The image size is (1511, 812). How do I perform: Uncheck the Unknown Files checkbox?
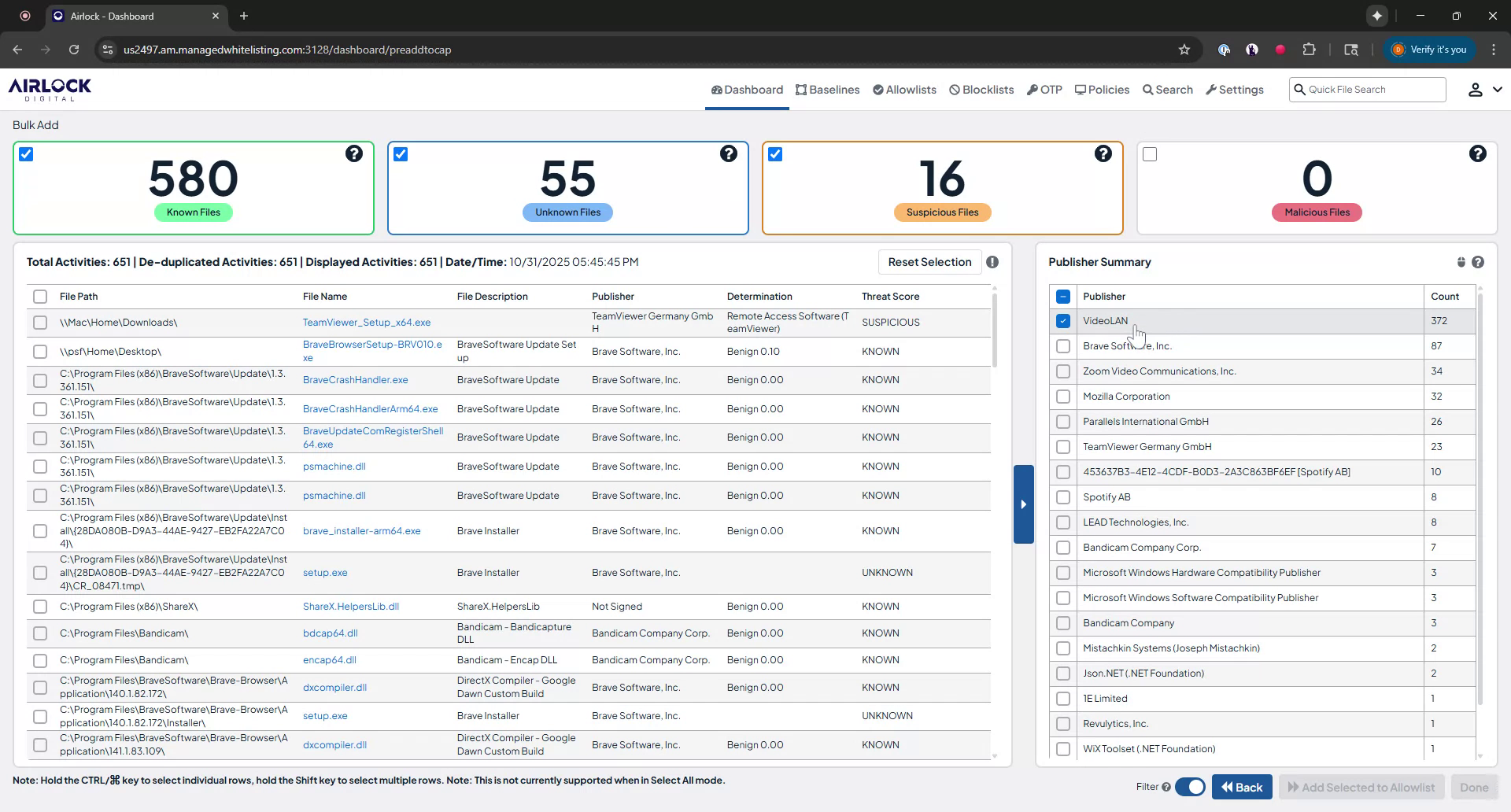(401, 154)
